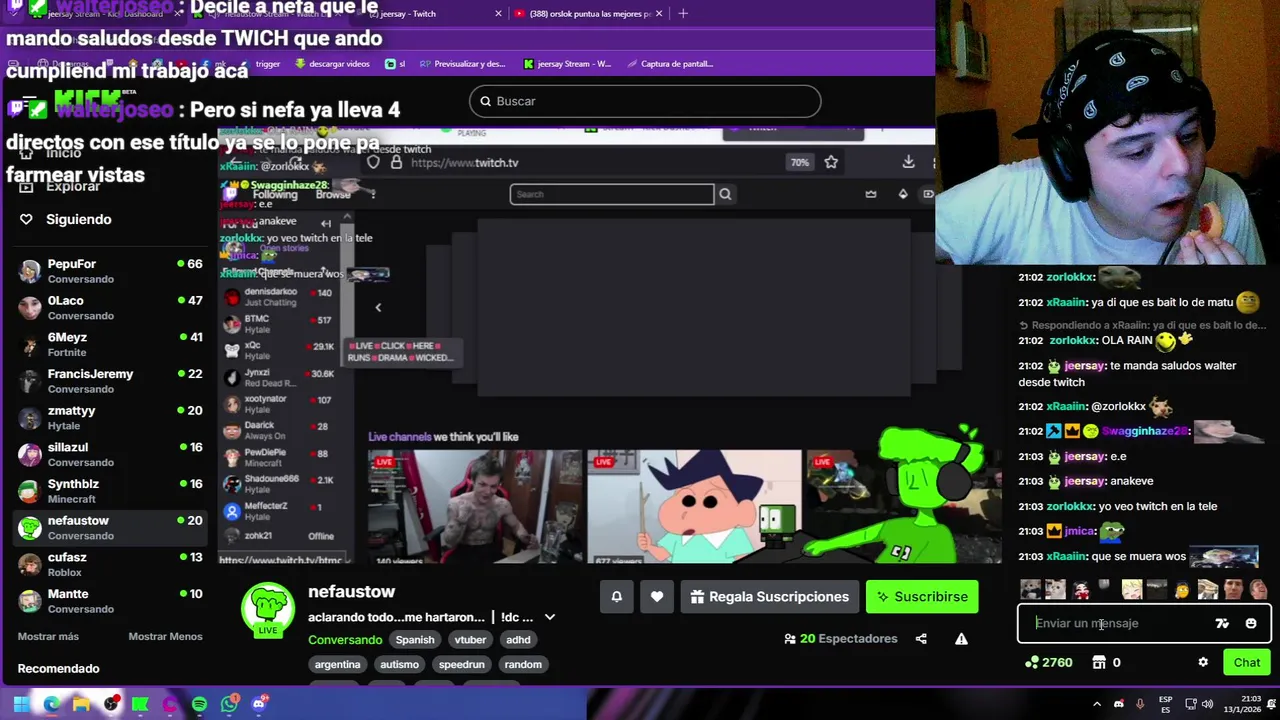This screenshot has height=720, width=1280.
Task: Click the Twitch search magnifier button
Action: click(725, 194)
